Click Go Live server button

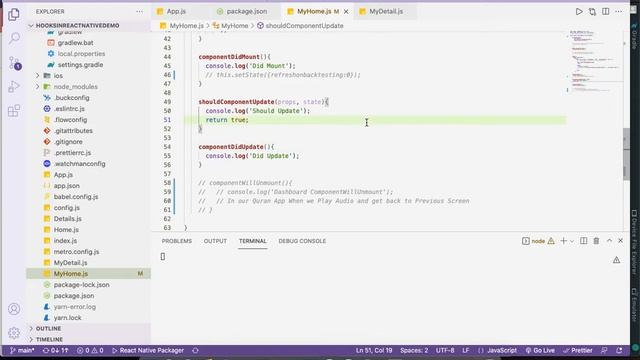540,350
